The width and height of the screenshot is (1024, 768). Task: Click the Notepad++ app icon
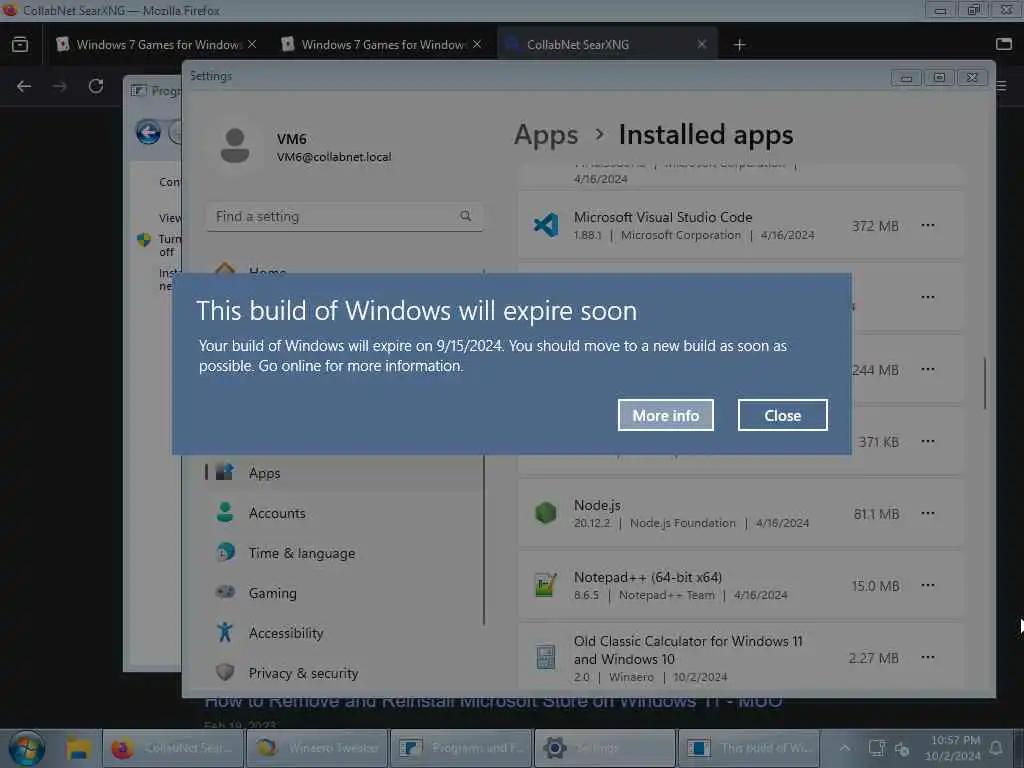546,585
